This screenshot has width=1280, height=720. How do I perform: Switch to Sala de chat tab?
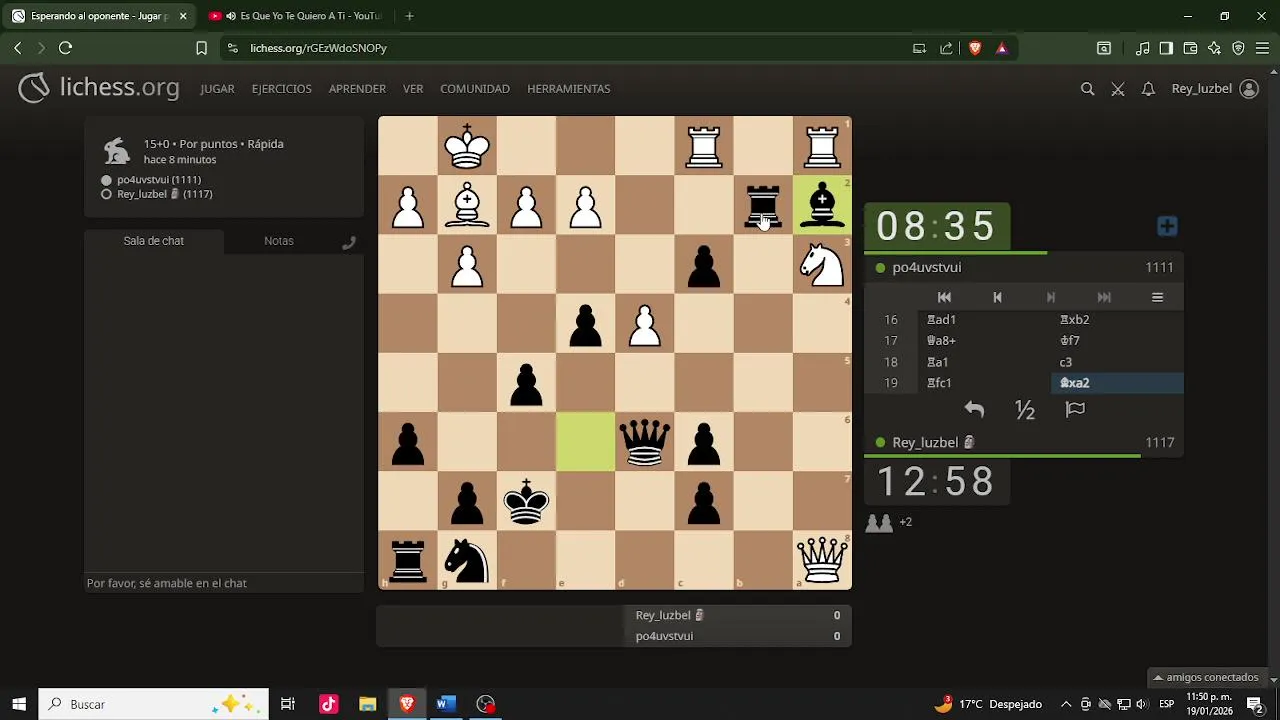tap(154, 241)
